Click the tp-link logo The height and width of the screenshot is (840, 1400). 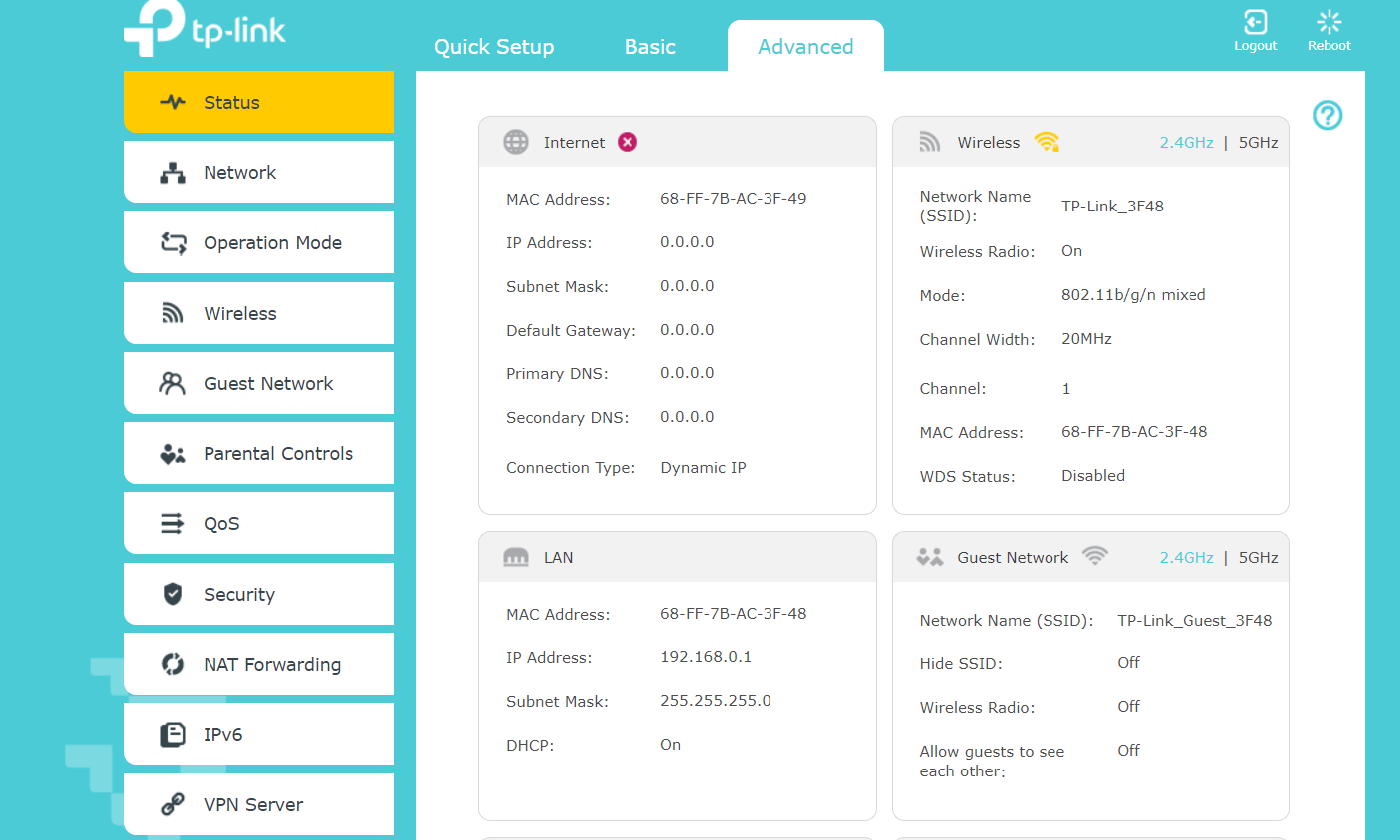click(205, 28)
